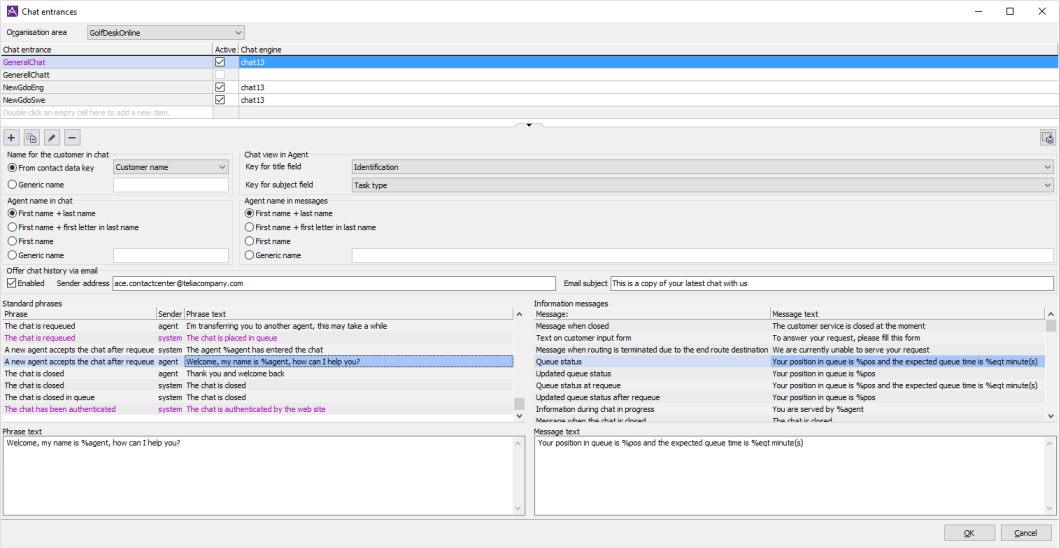
Task: Click the export icon at toolbar right
Action: point(1047,138)
